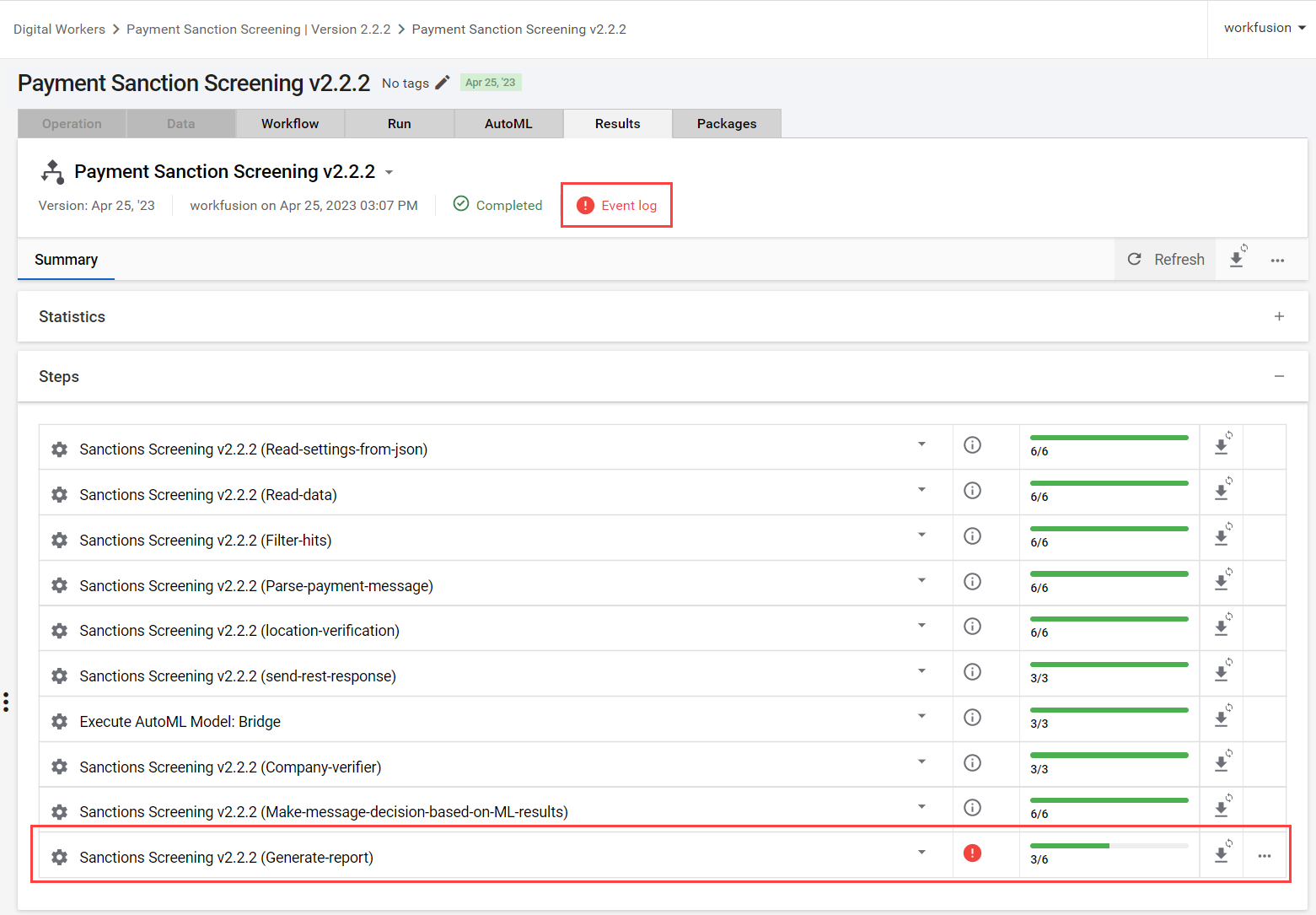This screenshot has width=1316, height=915.
Task: Click the workflow diagram icon beside the title
Action: tap(52, 172)
